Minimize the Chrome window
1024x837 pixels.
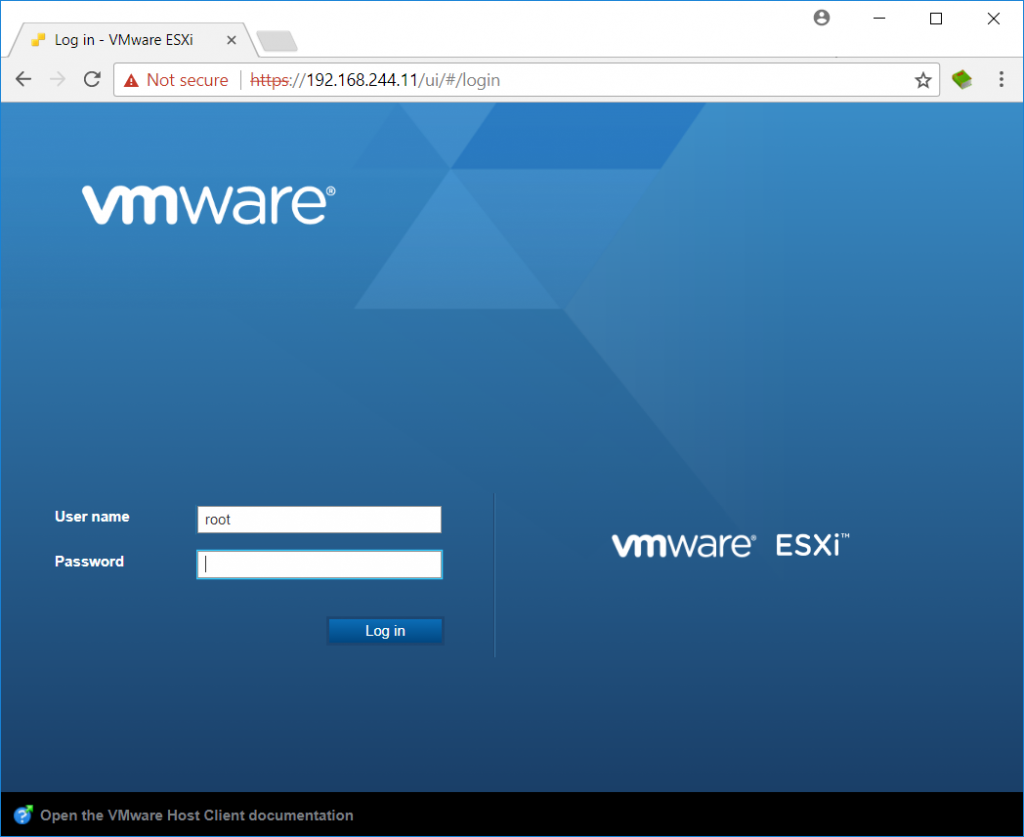tap(879, 18)
